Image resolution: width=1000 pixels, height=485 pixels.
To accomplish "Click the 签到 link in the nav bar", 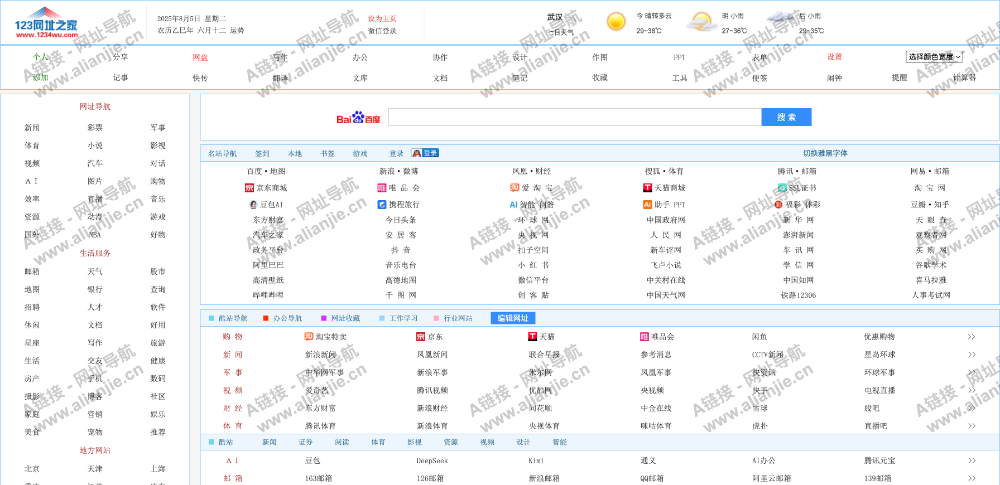I will tap(262, 154).
